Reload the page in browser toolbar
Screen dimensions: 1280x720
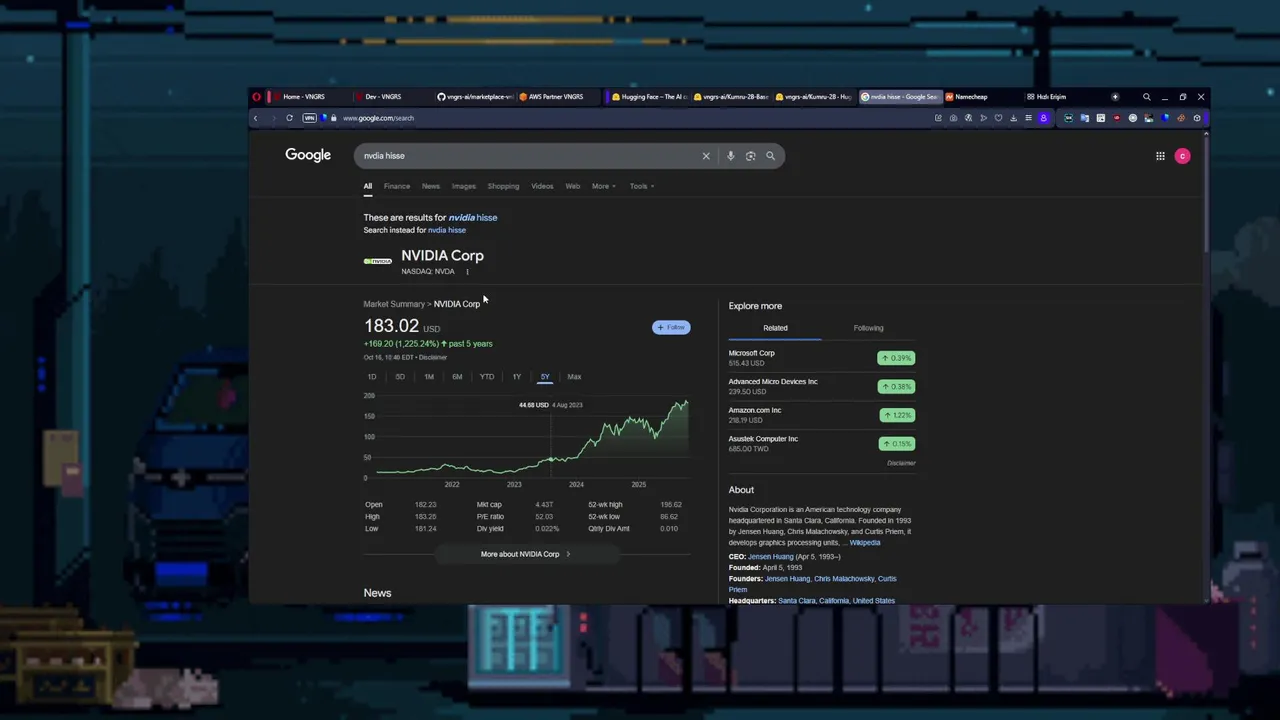pos(289,118)
